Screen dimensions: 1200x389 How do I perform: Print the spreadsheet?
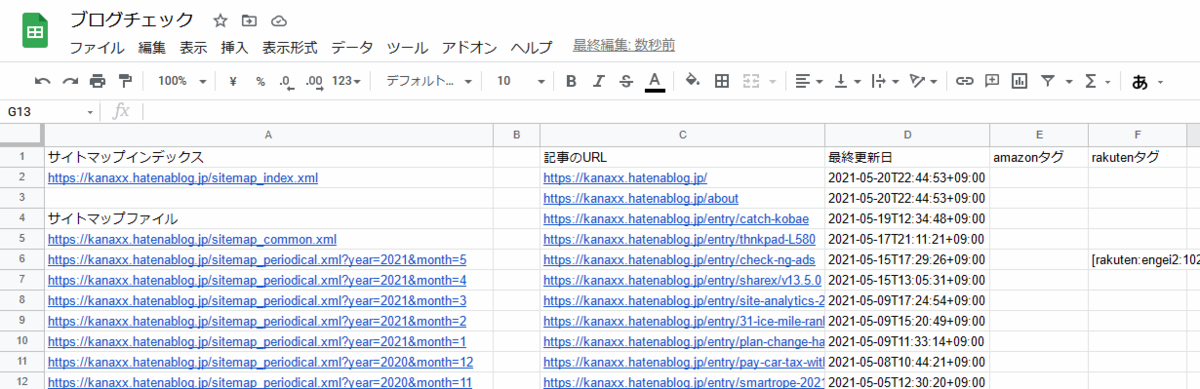pos(97,81)
